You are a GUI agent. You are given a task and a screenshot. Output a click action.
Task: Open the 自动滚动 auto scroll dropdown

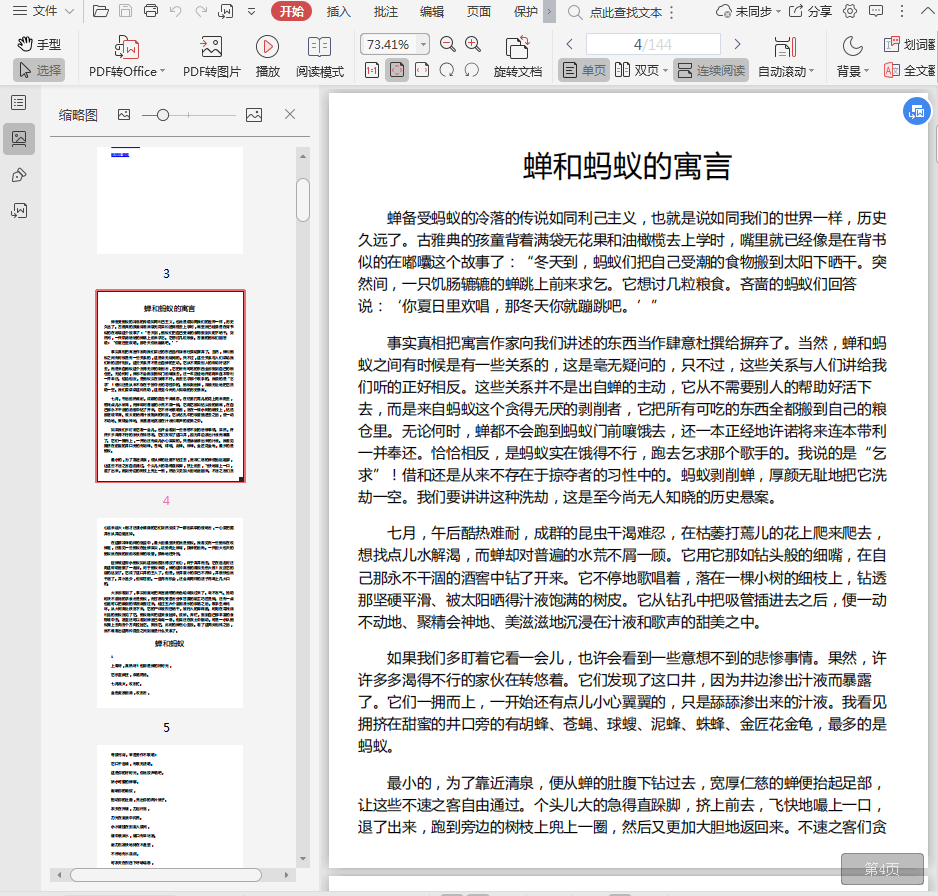pos(785,56)
